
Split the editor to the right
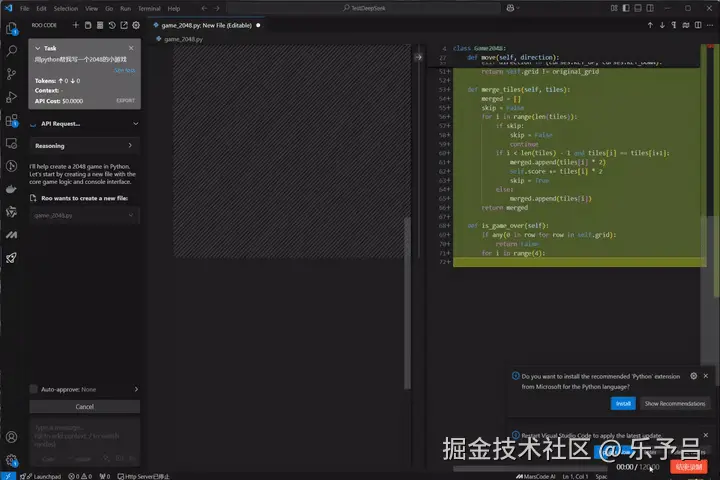coord(698,25)
